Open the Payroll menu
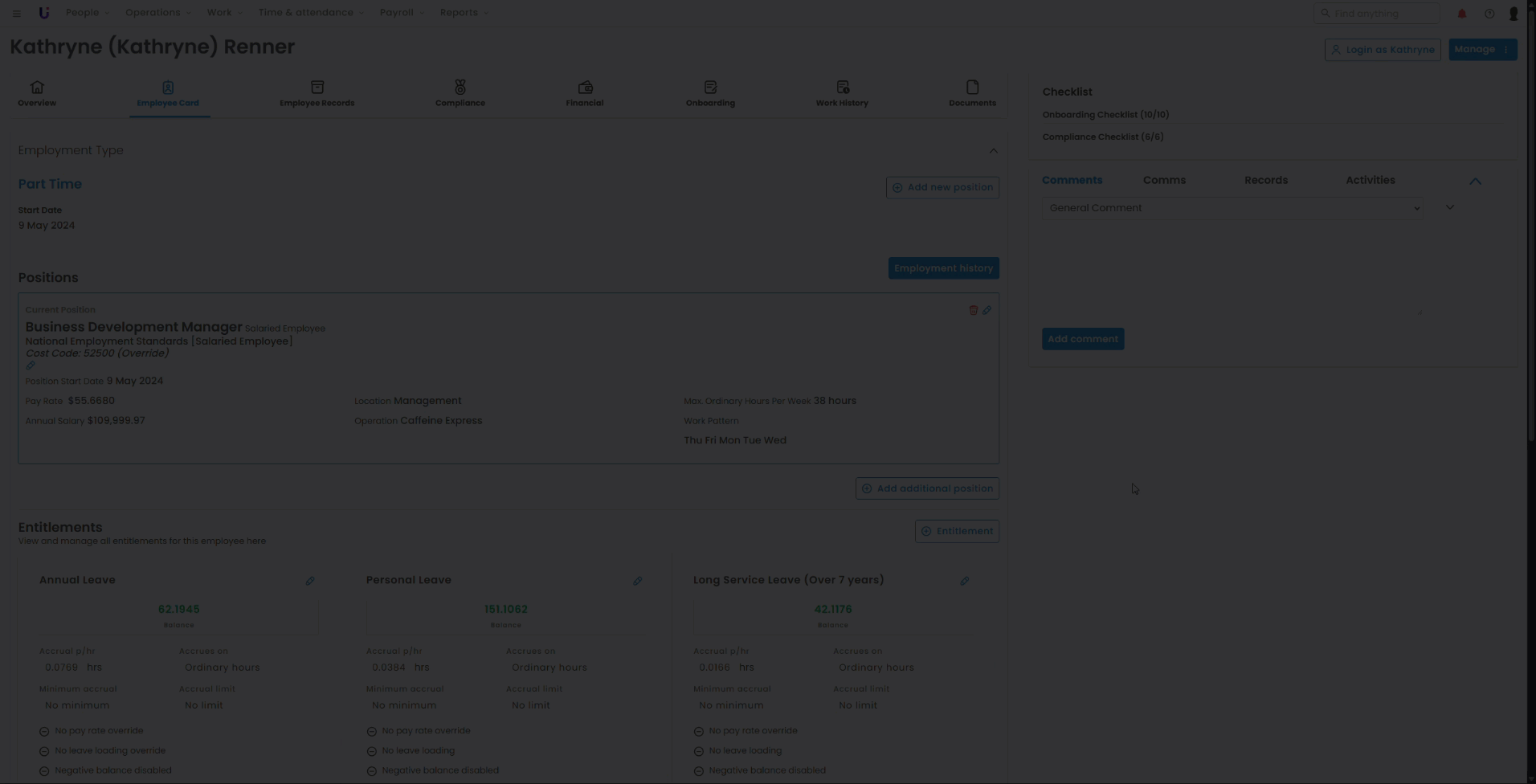This screenshot has width=1536, height=784. click(x=401, y=13)
